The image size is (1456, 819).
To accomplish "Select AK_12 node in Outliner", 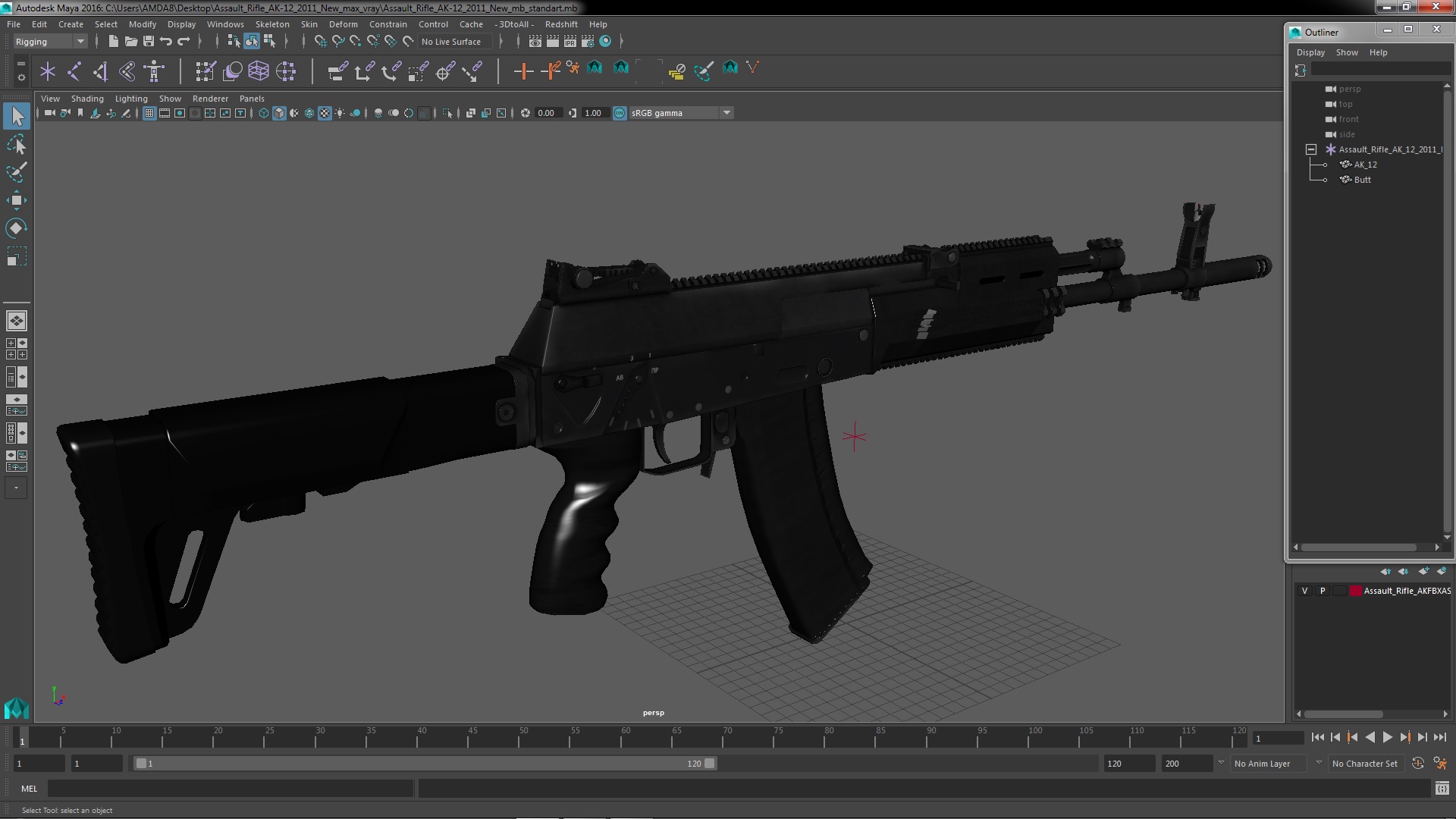I will point(1365,165).
